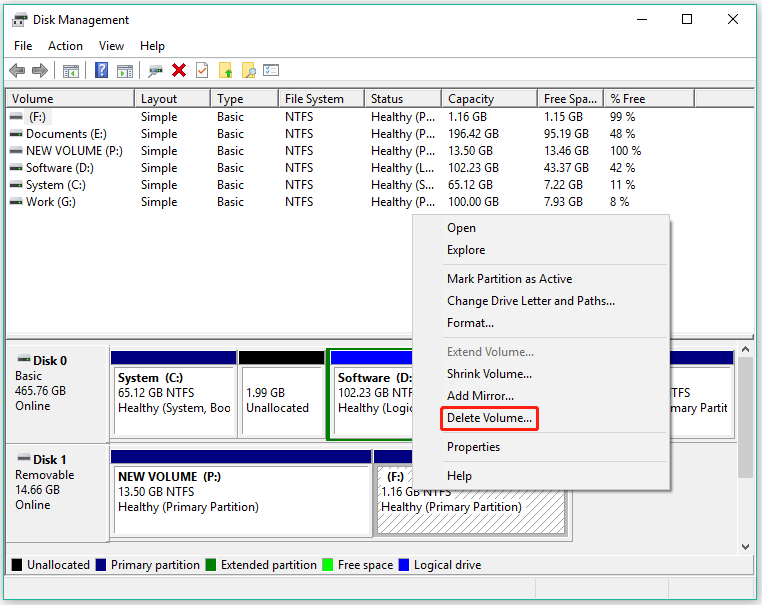
Task: Open the View menu in menu bar
Action: (x=111, y=46)
